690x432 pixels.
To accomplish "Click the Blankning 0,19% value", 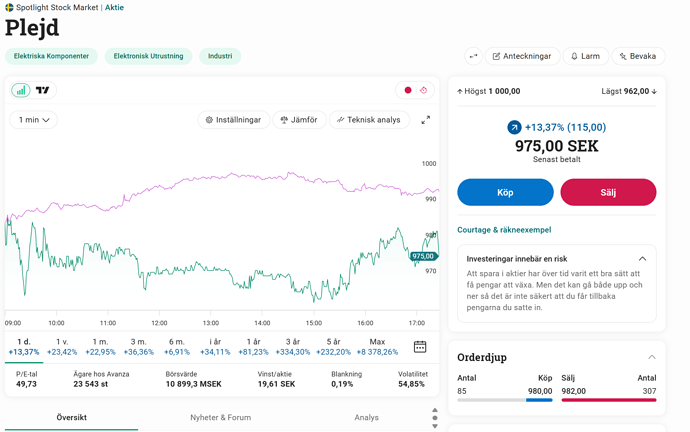I will (342, 384).
